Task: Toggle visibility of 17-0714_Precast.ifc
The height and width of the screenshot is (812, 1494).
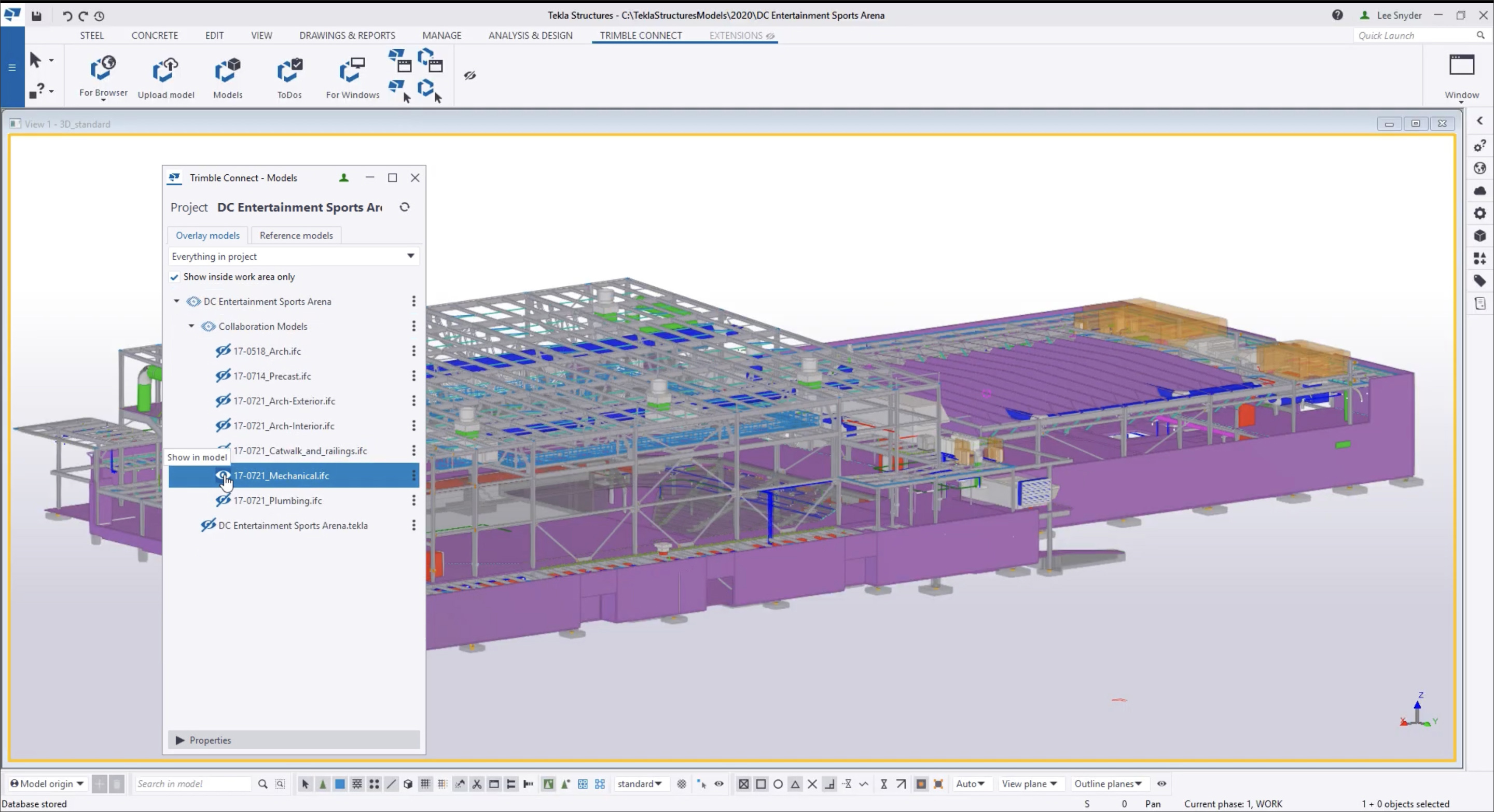Action: pyautogui.click(x=223, y=375)
